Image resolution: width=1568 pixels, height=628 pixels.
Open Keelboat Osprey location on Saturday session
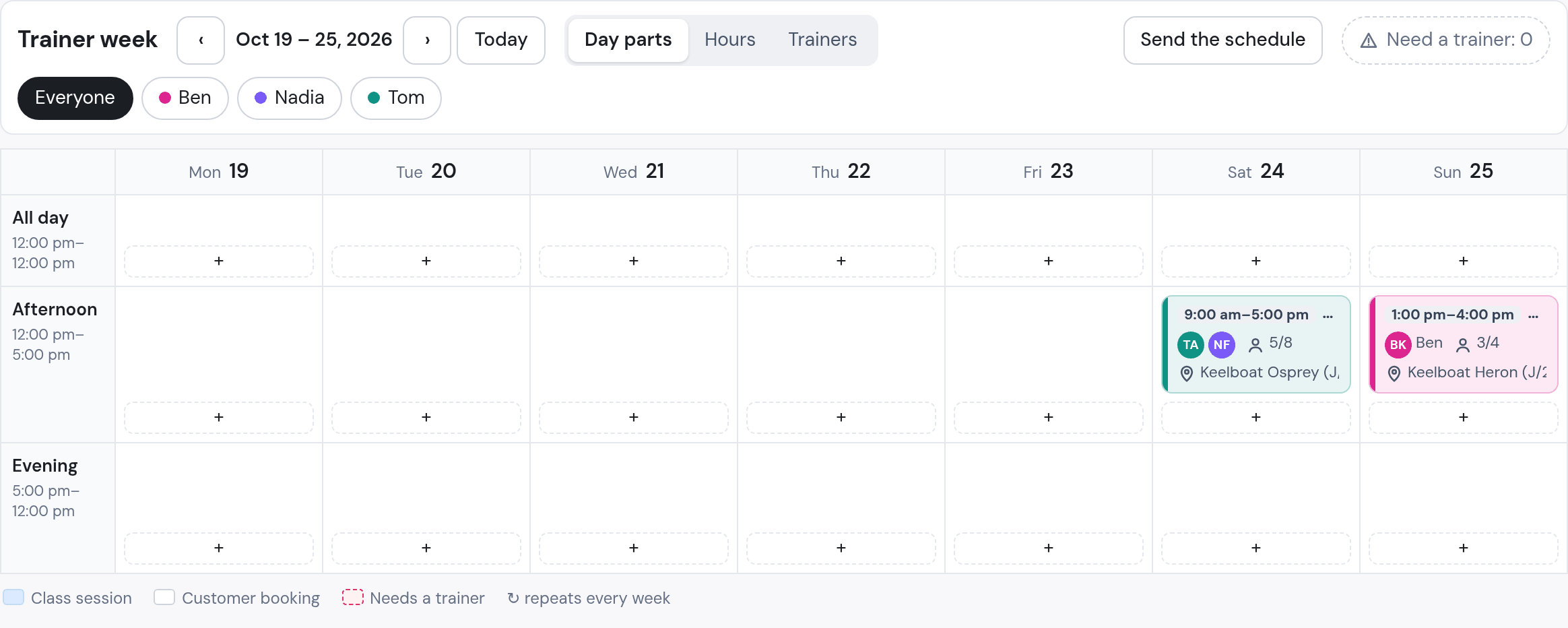pos(1260,373)
